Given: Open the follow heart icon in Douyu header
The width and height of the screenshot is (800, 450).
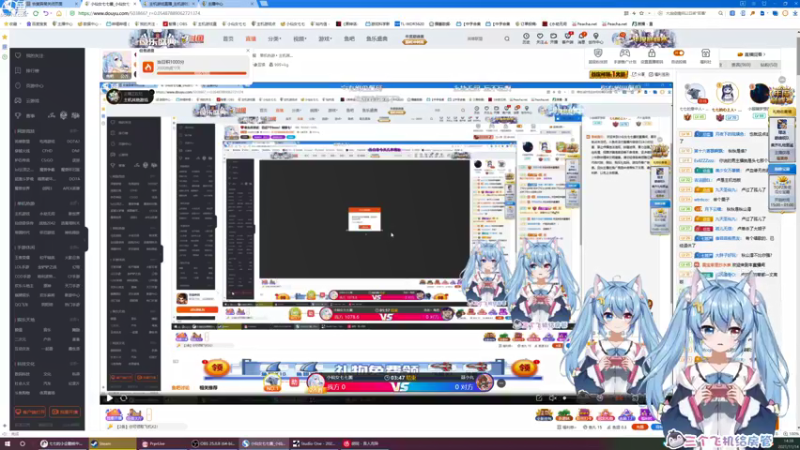Looking at the screenshot, I should 540,38.
